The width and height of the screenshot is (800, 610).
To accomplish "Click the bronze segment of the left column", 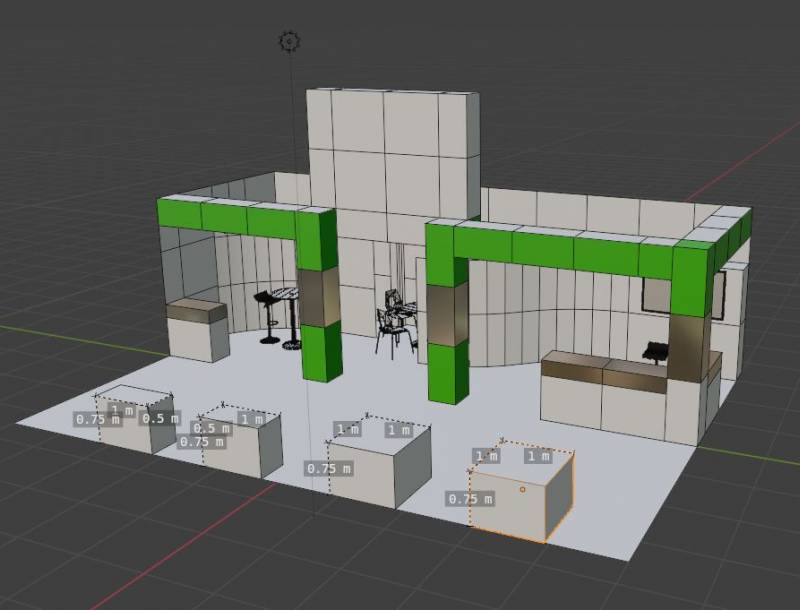I will click(318, 297).
